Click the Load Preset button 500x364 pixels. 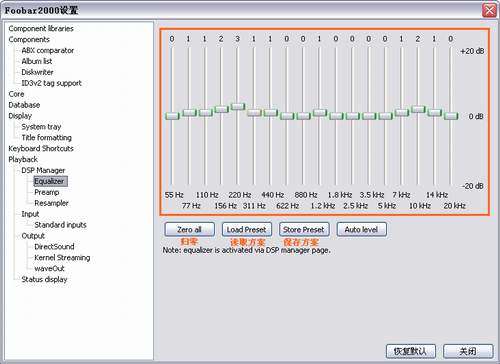click(247, 230)
